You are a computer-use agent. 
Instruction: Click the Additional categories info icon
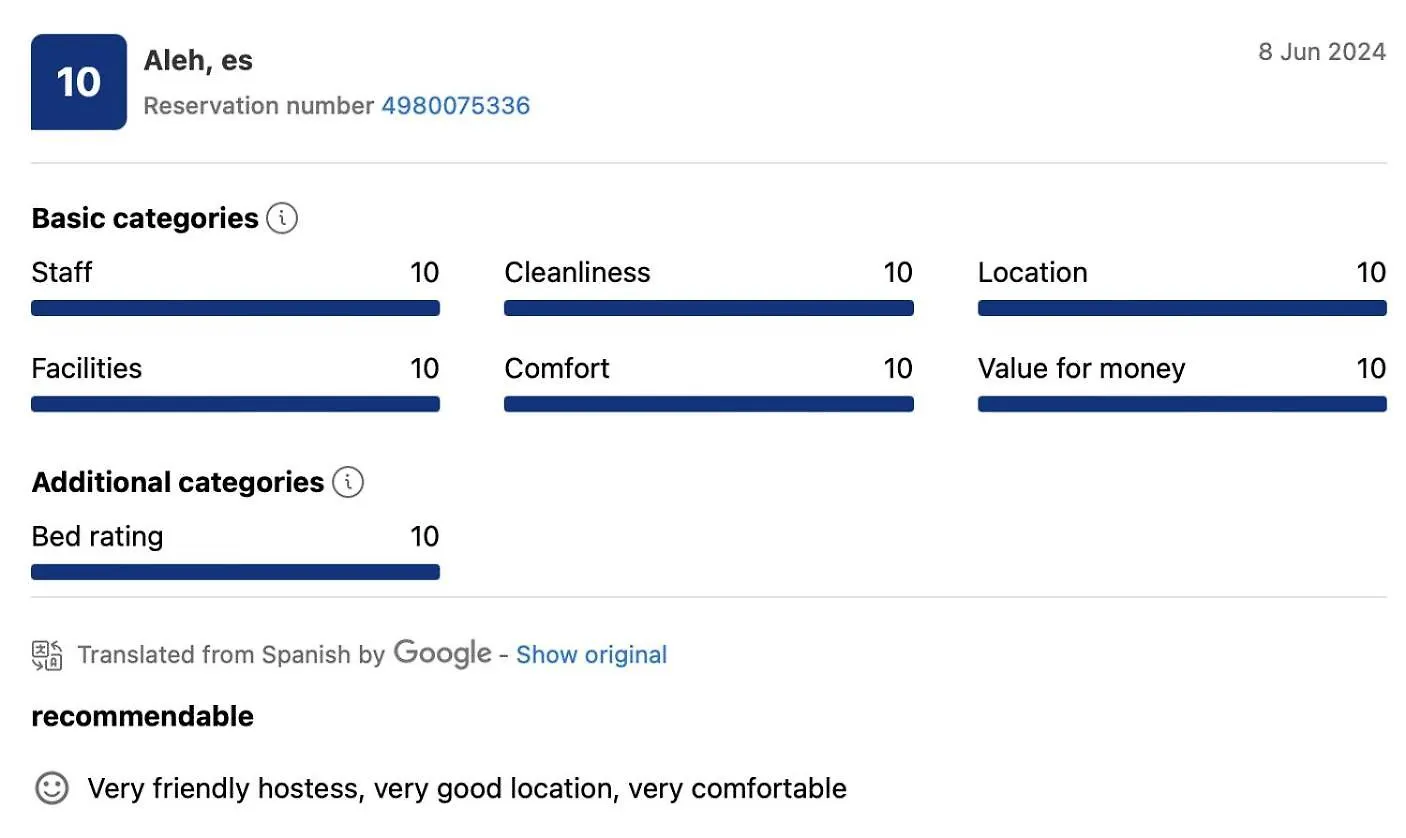pyautogui.click(x=348, y=482)
